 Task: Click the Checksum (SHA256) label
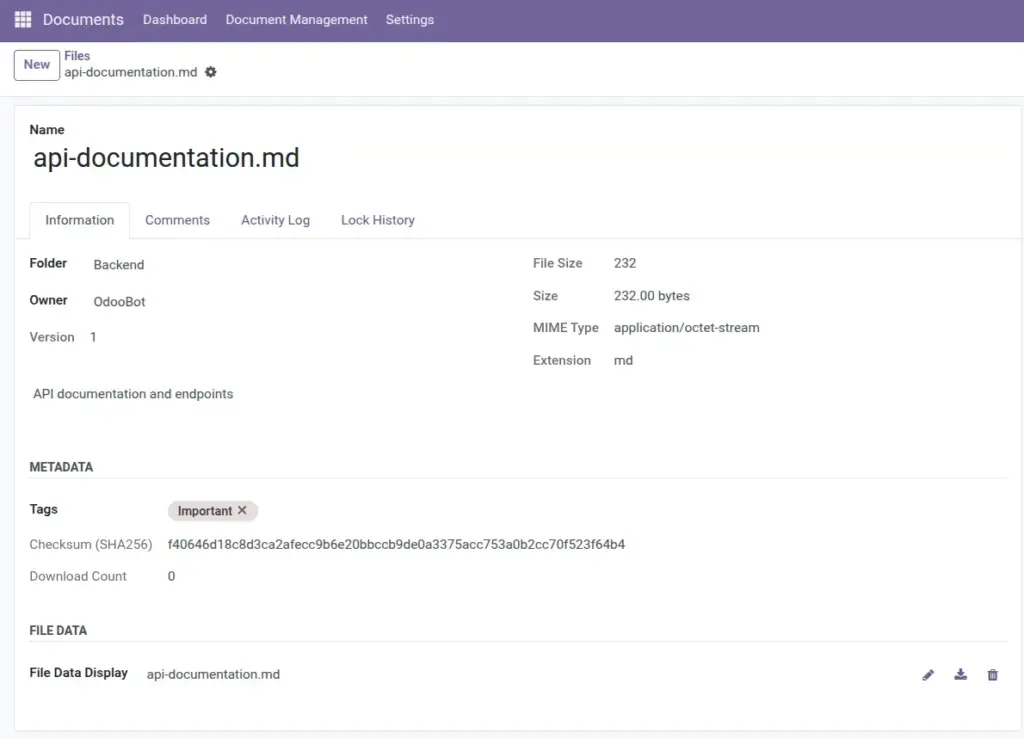point(91,544)
